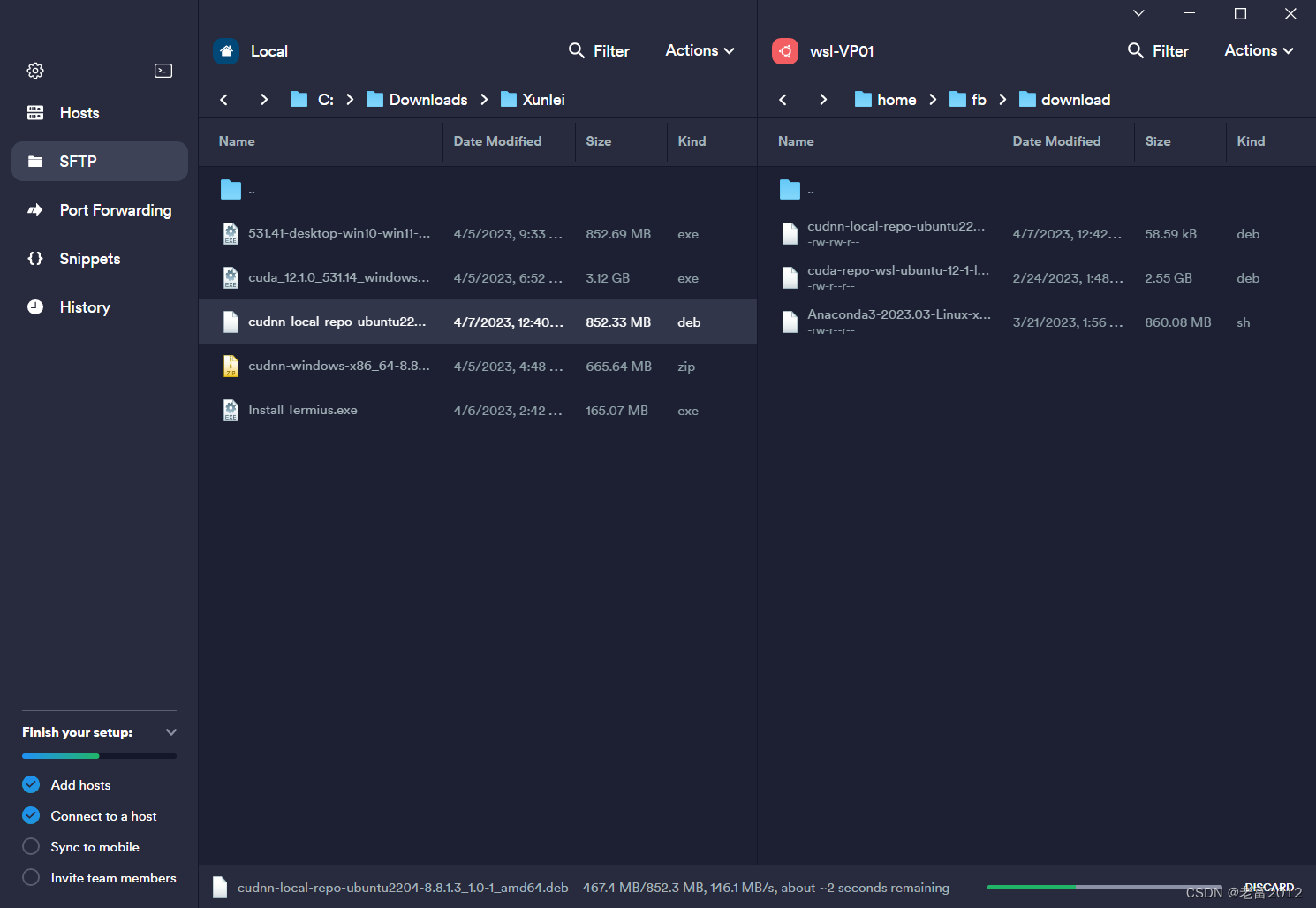Click the DISCARD transfer button
The height and width of the screenshot is (908, 1316).
(x=1269, y=887)
